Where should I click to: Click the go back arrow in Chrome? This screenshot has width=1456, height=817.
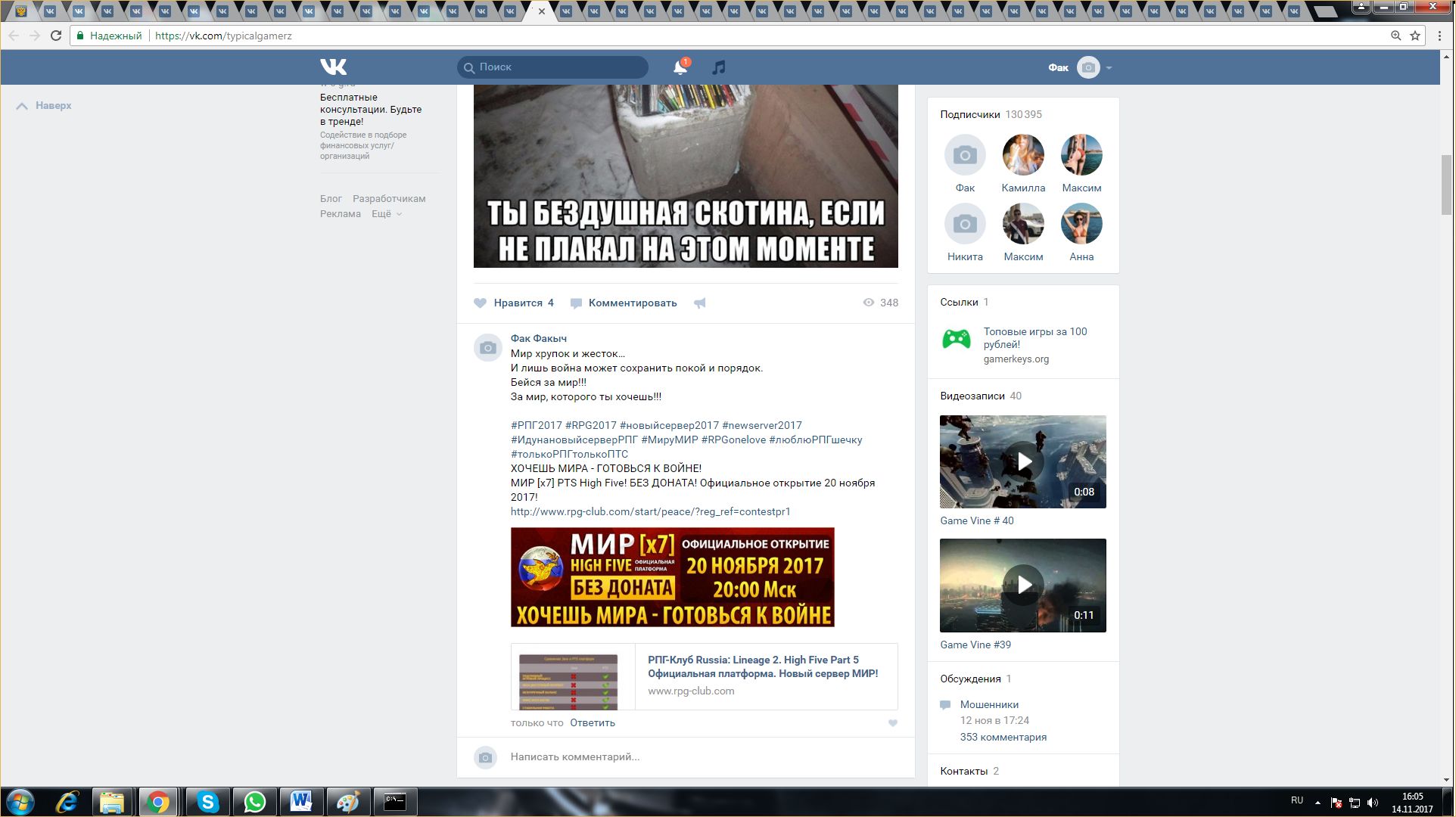pos(14,36)
